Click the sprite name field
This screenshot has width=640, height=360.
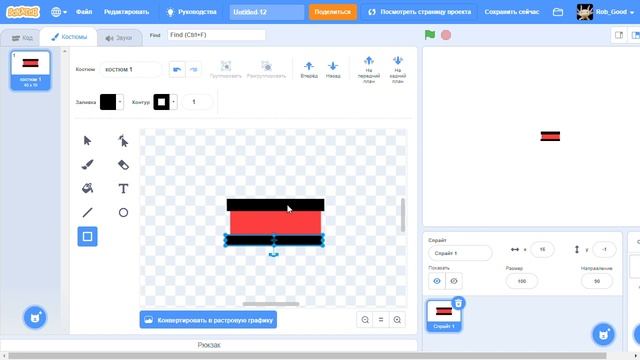click(x=460, y=253)
